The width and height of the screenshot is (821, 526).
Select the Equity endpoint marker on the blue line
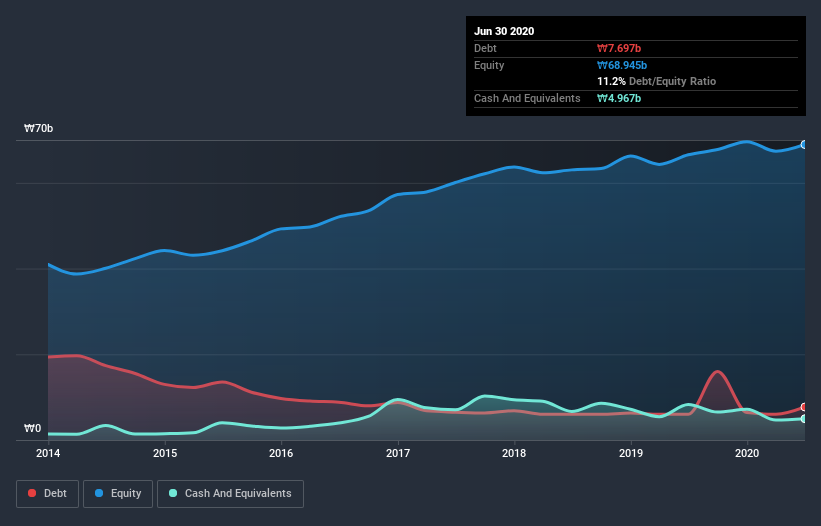tap(804, 145)
